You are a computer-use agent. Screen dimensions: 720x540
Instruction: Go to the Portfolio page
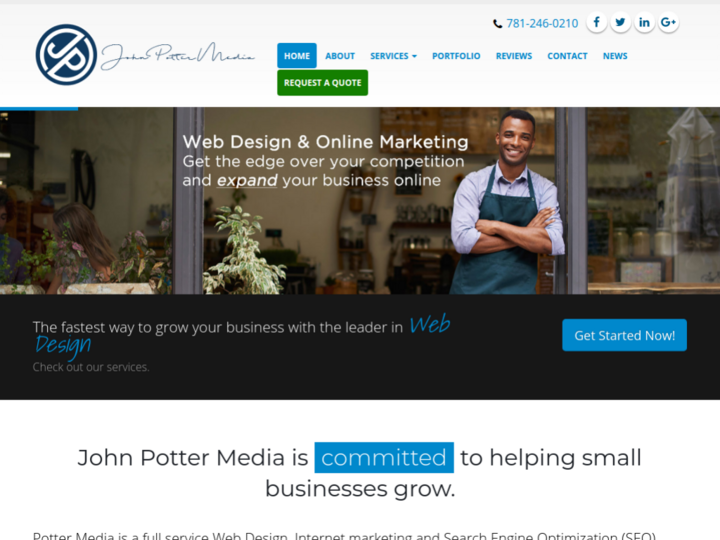[456, 56]
